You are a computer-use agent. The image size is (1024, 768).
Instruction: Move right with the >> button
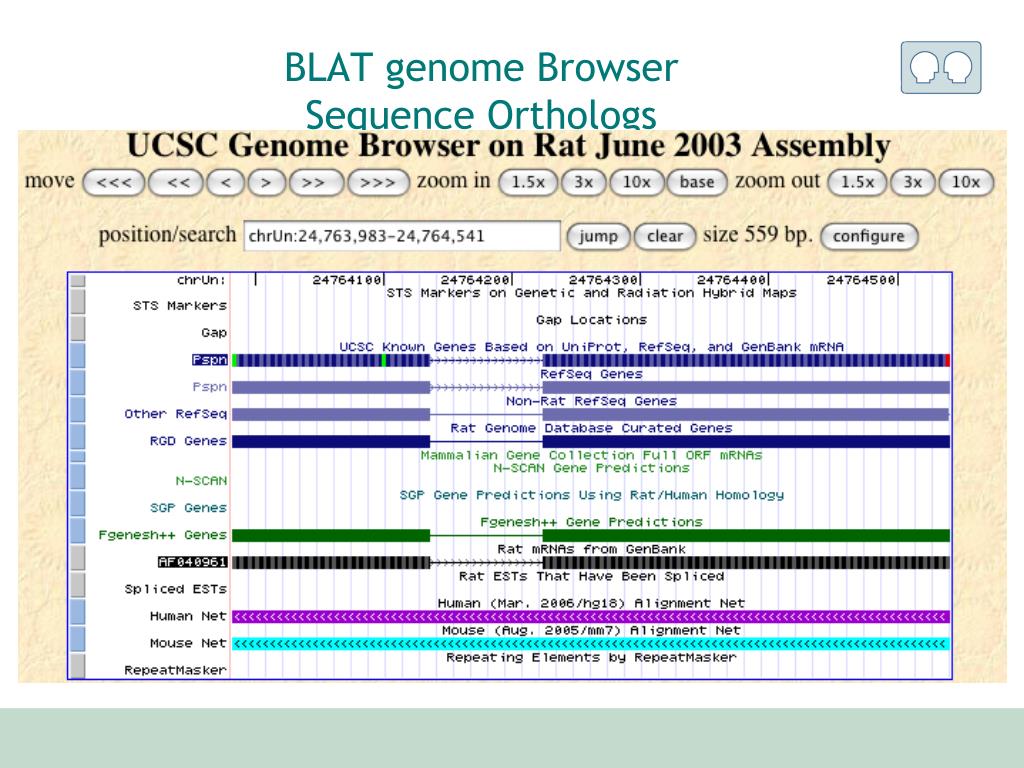pos(315,182)
